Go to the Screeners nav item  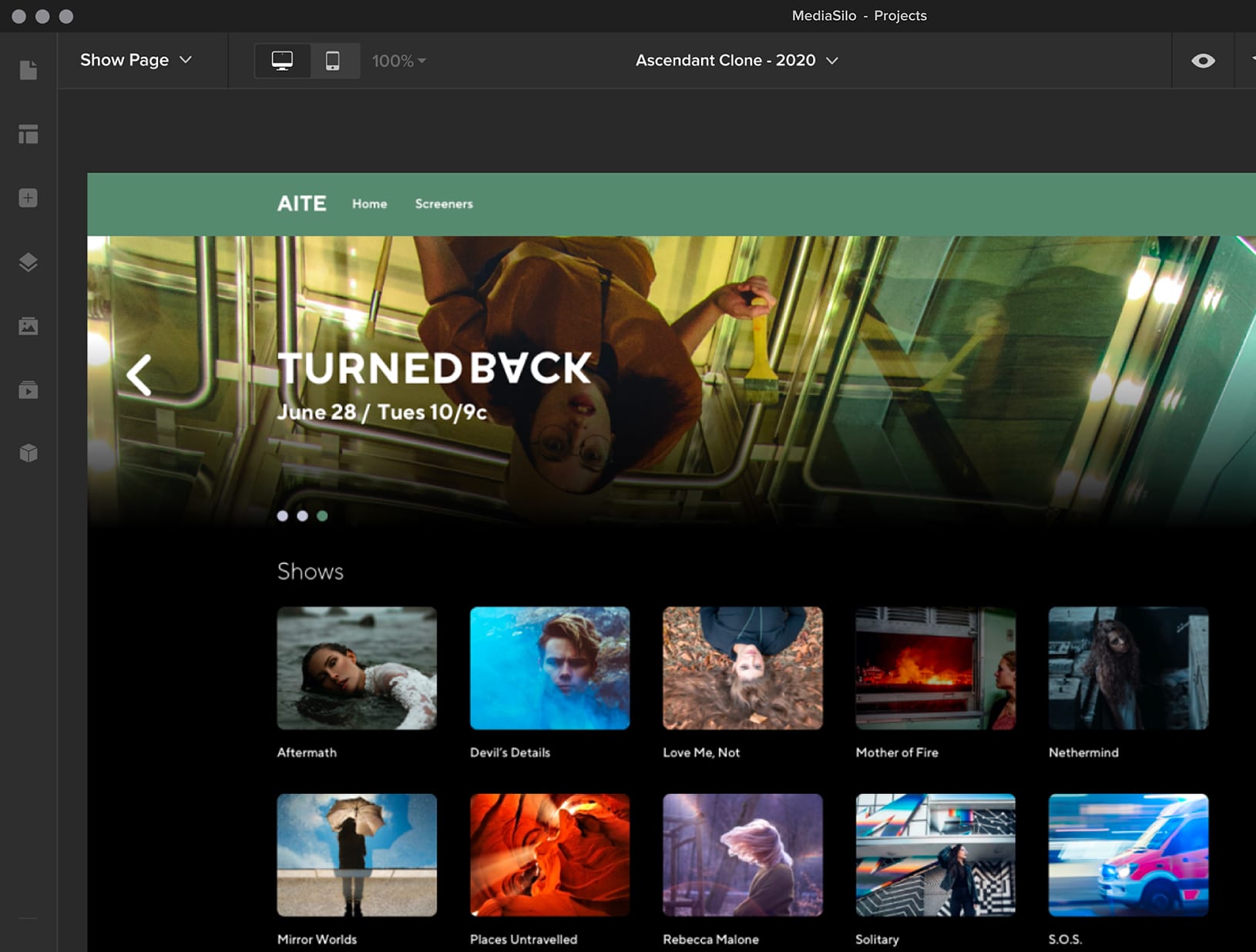pyautogui.click(x=444, y=204)
